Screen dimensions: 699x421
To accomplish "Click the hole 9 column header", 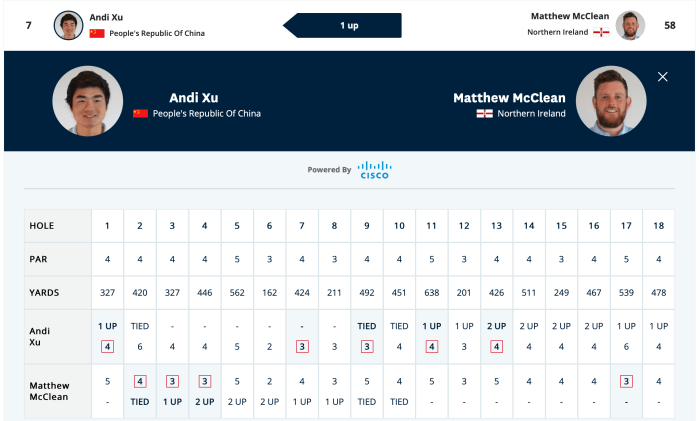I will 367,227.
